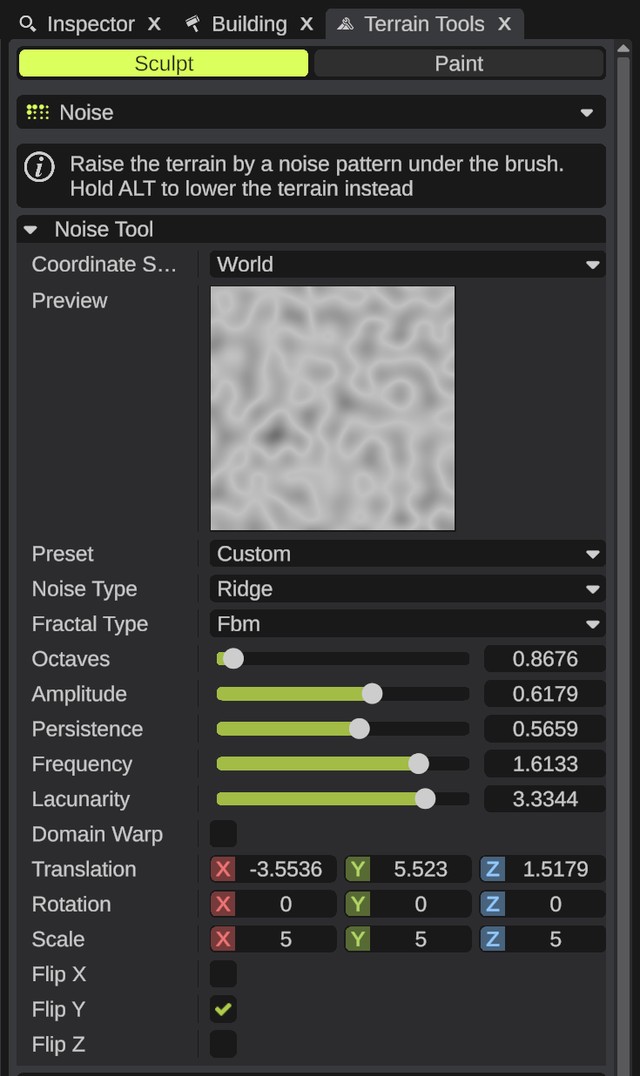
Task: Switch to the Building tab
Action: [x=249, y=24]
